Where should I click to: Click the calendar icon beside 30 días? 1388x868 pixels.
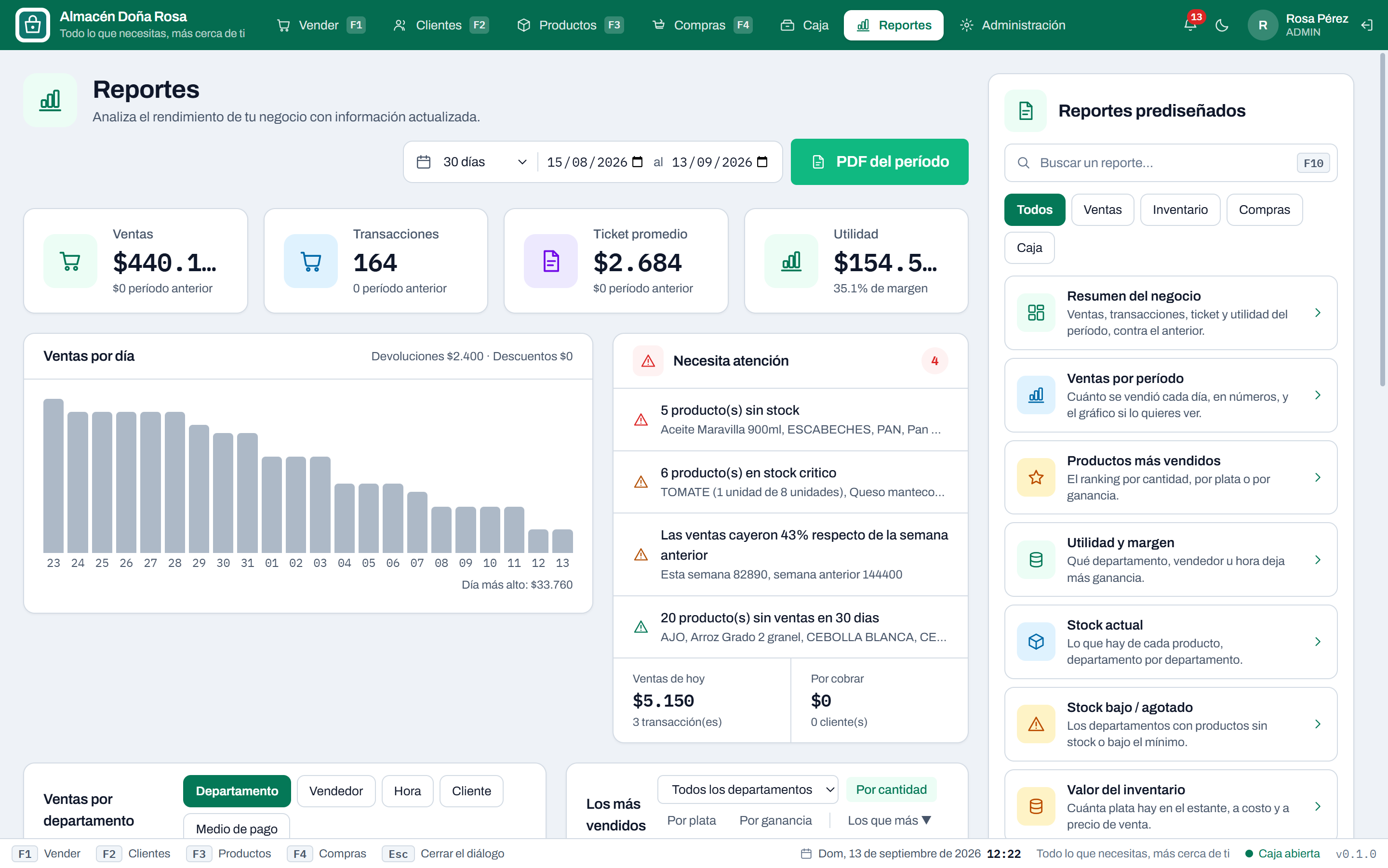coord(424,162)
